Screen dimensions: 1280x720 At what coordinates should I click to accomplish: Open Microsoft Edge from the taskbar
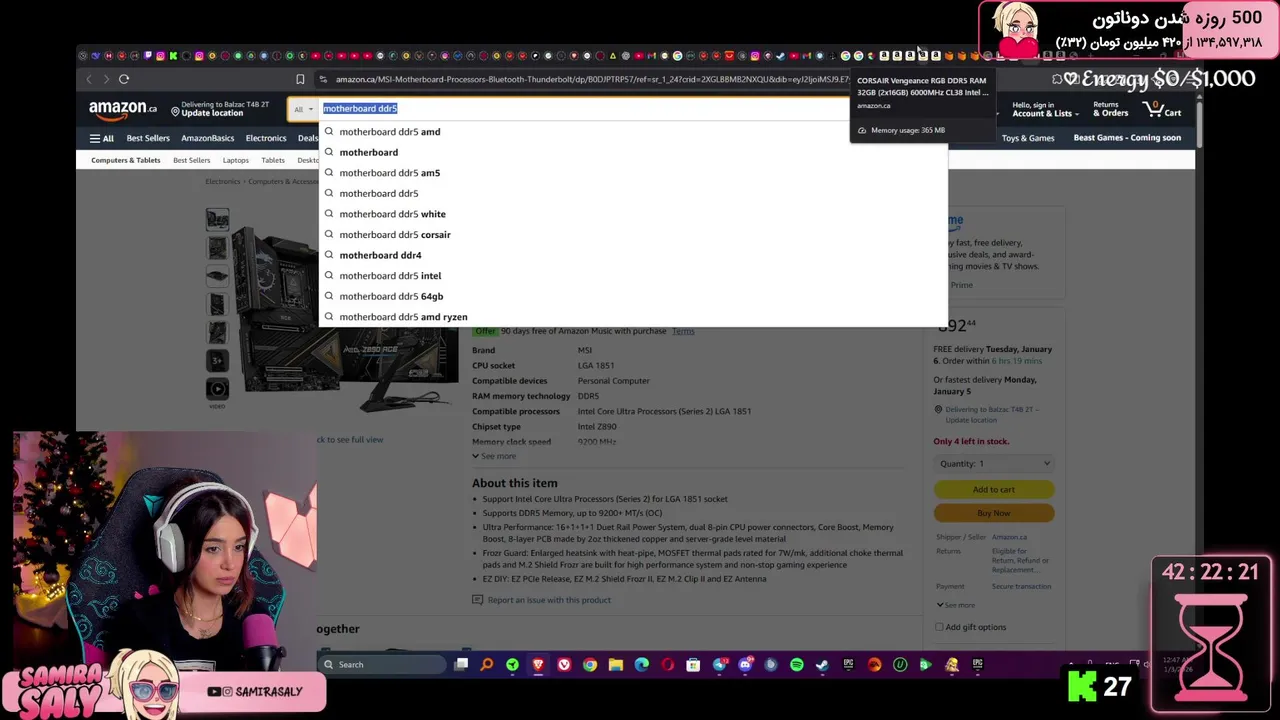[x=642, y=664]
